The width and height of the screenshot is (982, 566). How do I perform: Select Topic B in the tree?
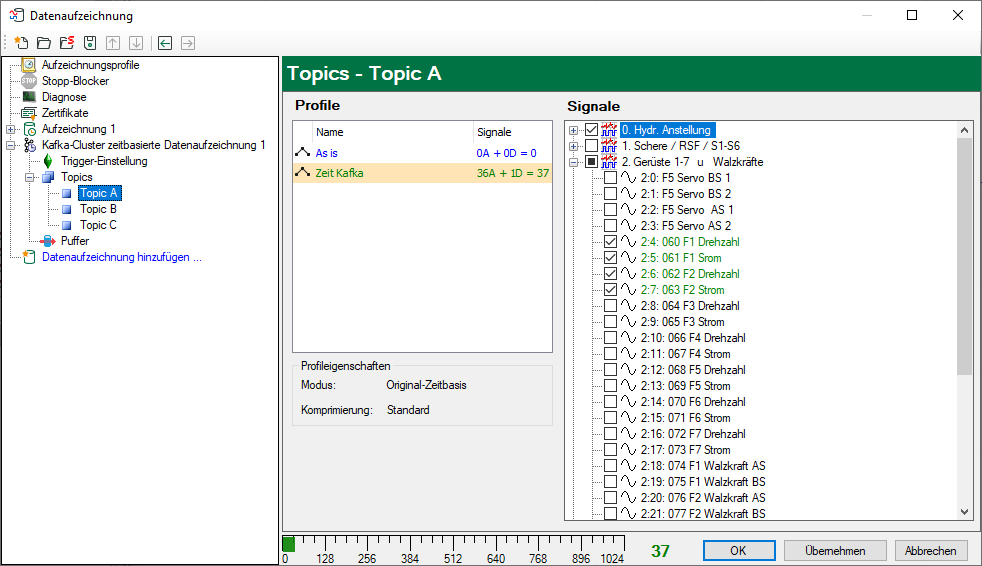pyautogui.click(x=98, y=209)
